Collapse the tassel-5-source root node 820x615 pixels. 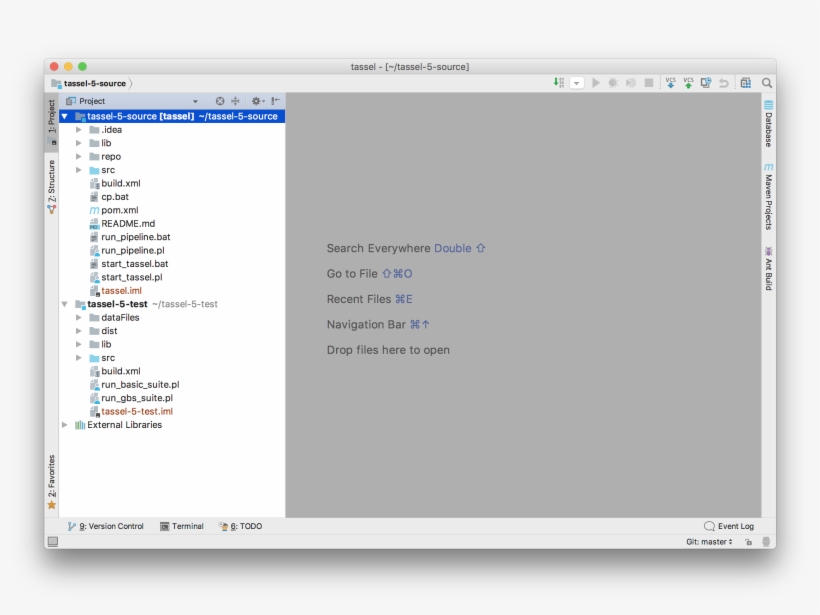click(64, 116)
